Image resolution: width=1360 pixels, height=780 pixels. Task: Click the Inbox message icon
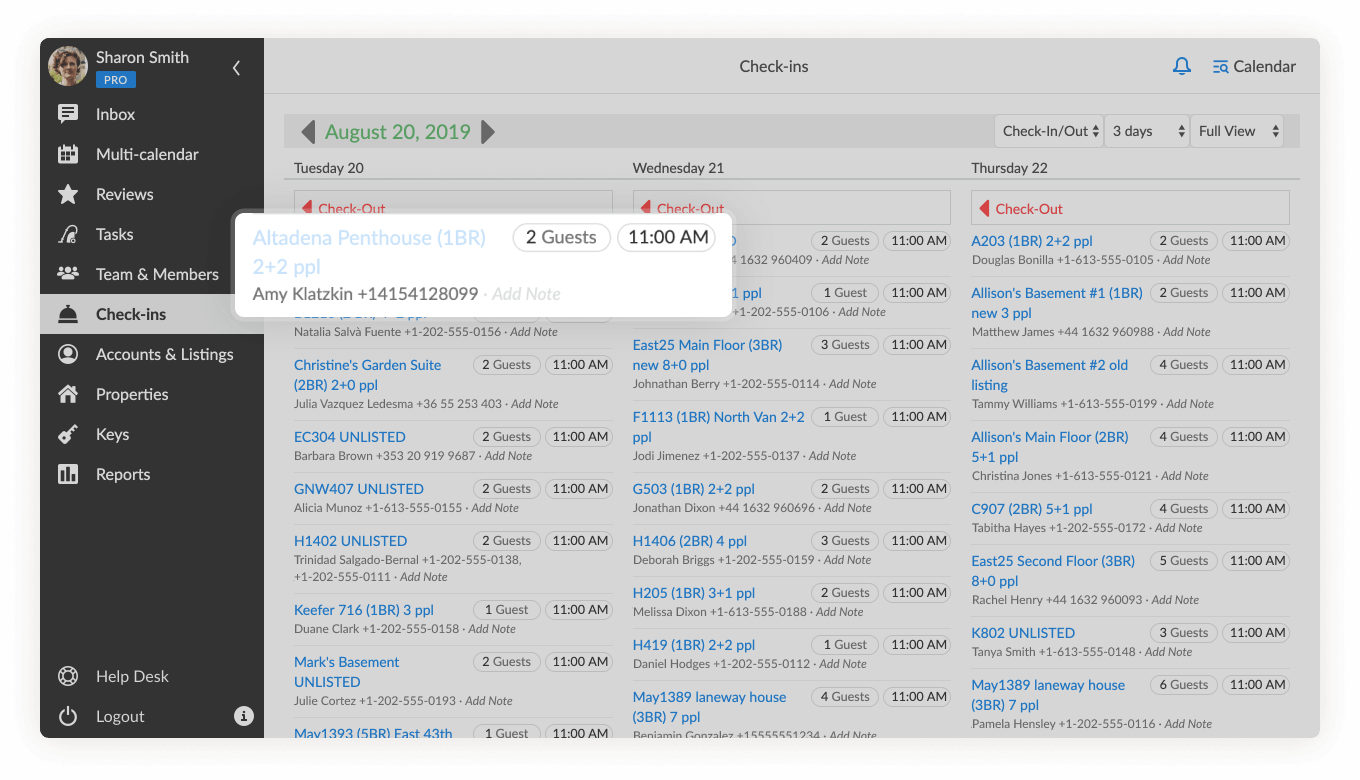click(68, 114)
